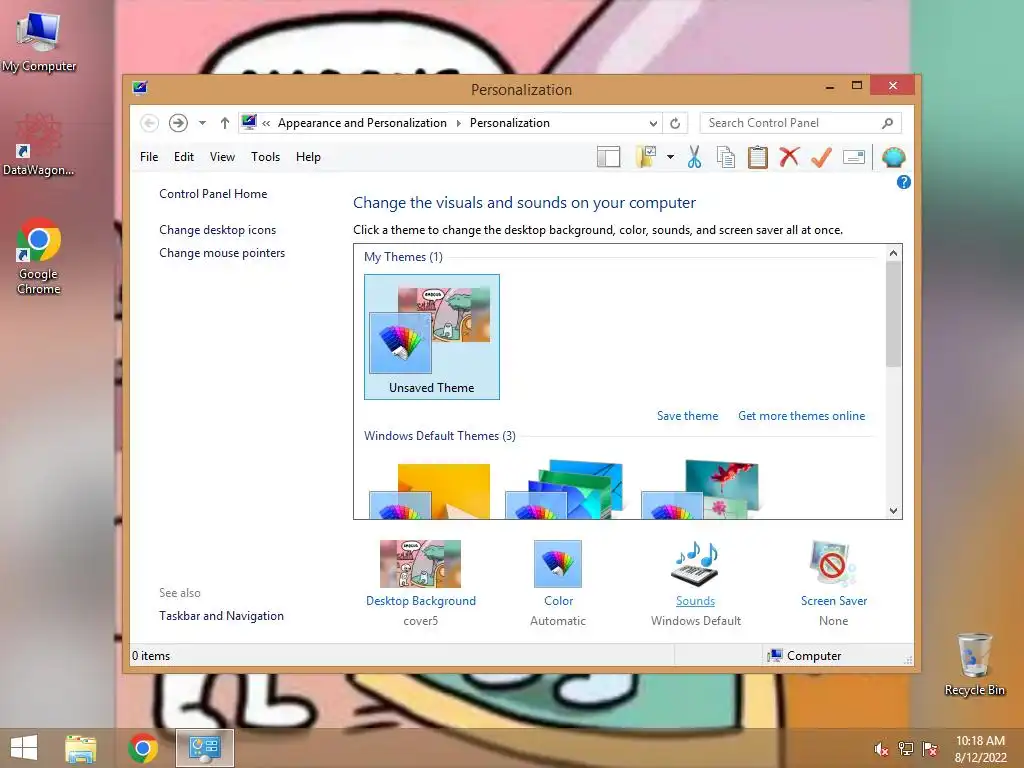Screen dimensions: 1024x768
Task: Select the flowers default theme
Action: pyautogui.click(x=700, y=490)
